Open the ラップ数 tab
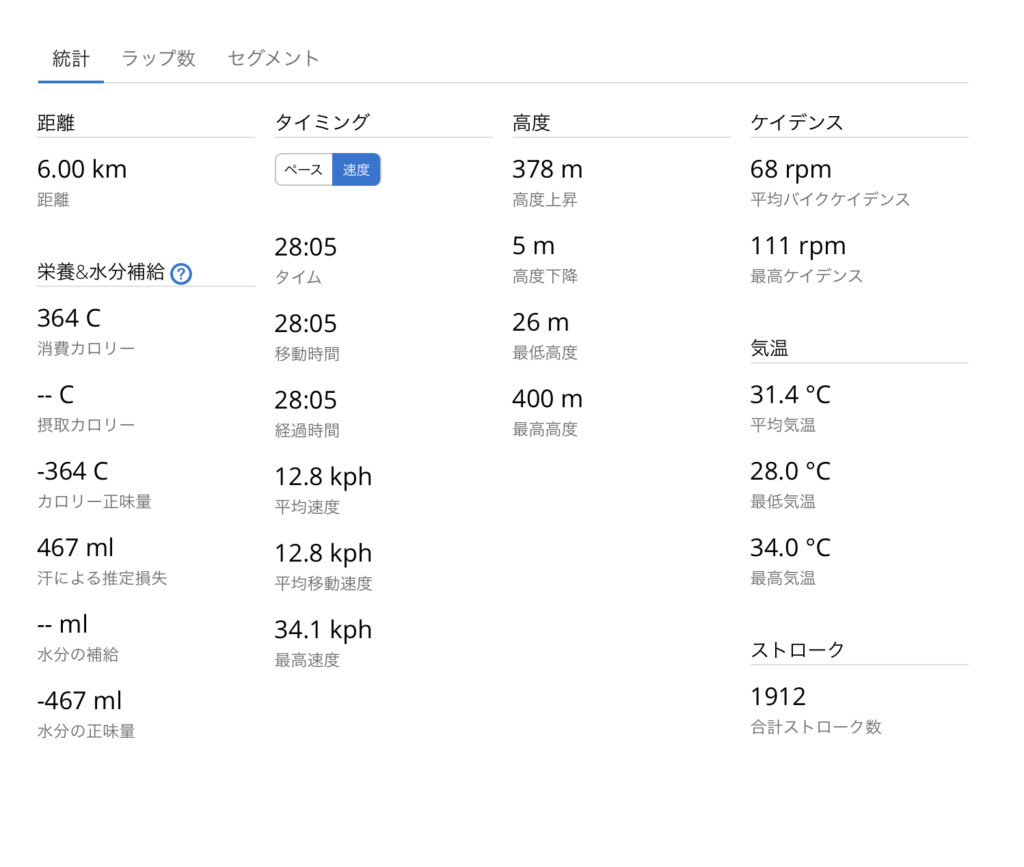The height and width of the screenshot is (867, 1024). (158, 58)
